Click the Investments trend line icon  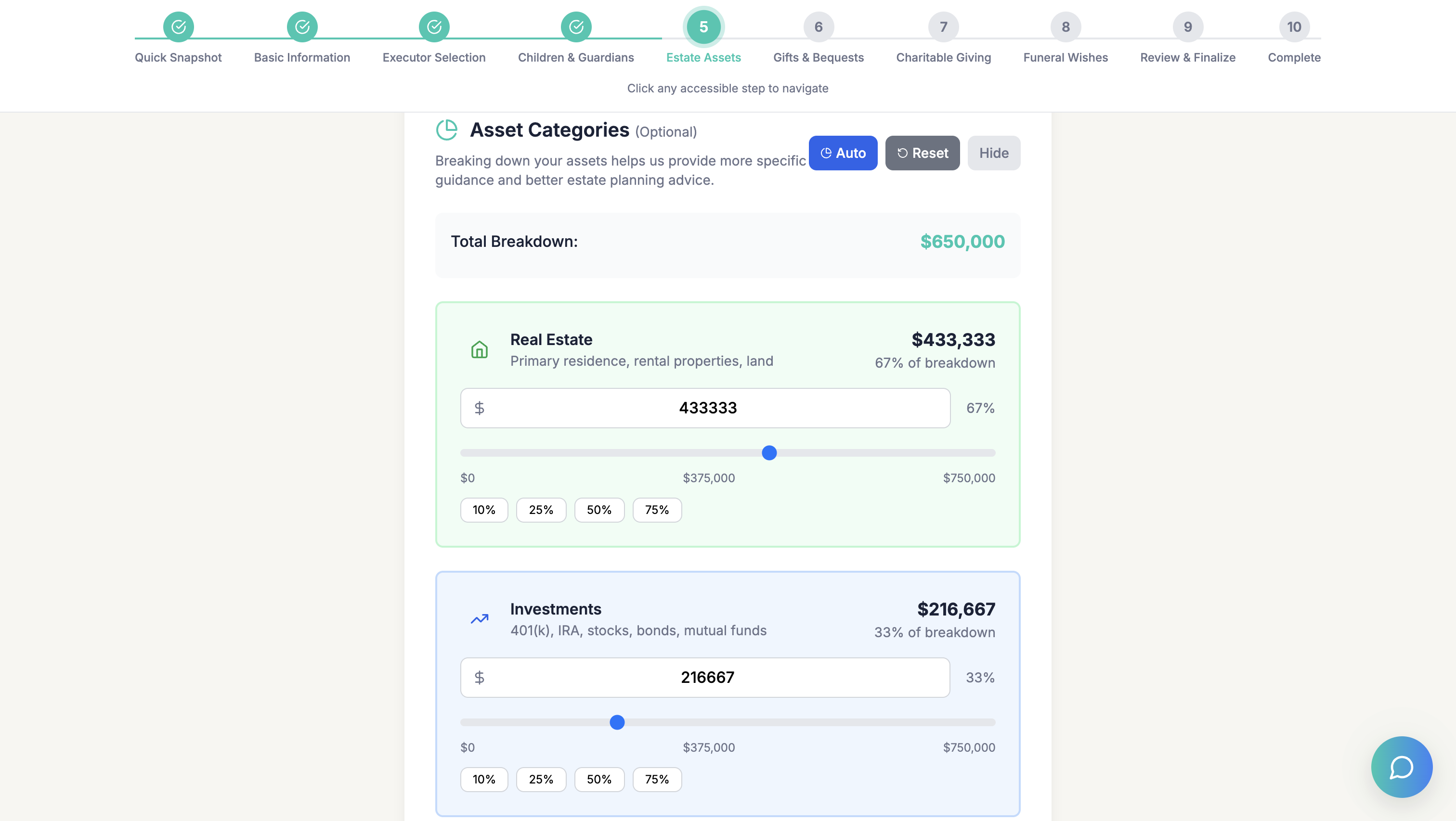pyautogui.click(x=479, y=619)
